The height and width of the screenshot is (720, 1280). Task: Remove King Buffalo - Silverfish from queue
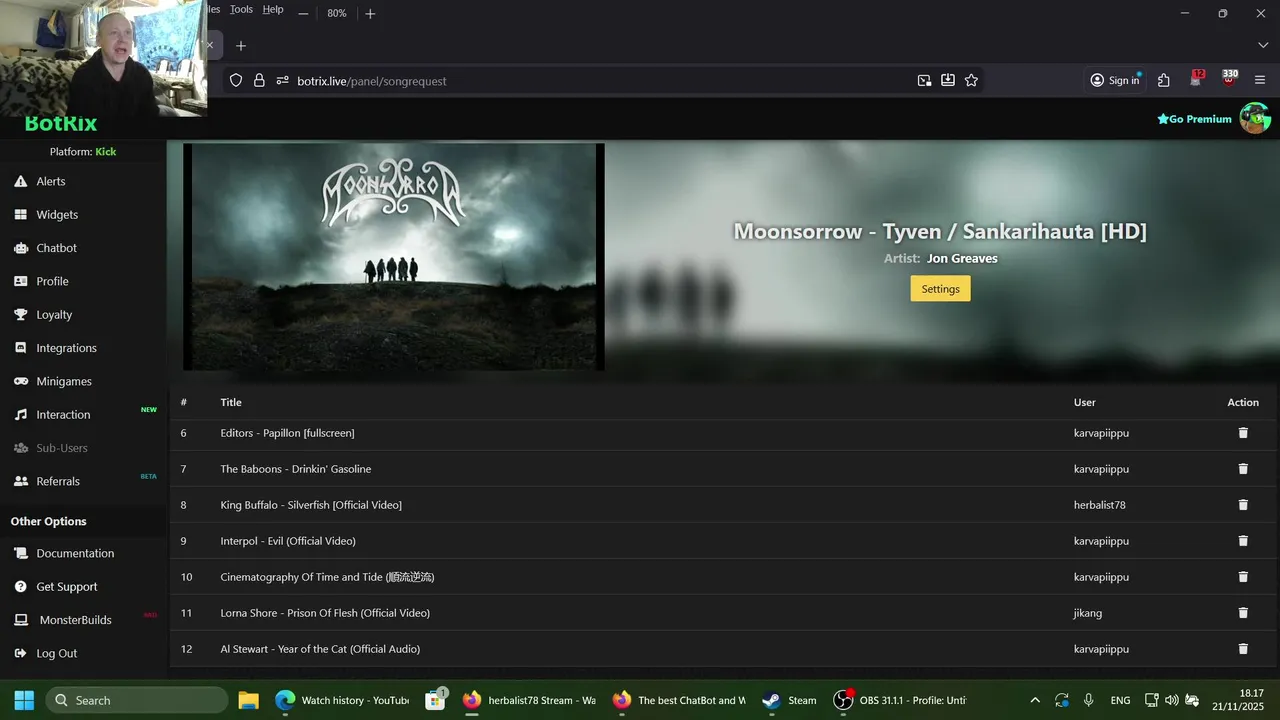1243,505
